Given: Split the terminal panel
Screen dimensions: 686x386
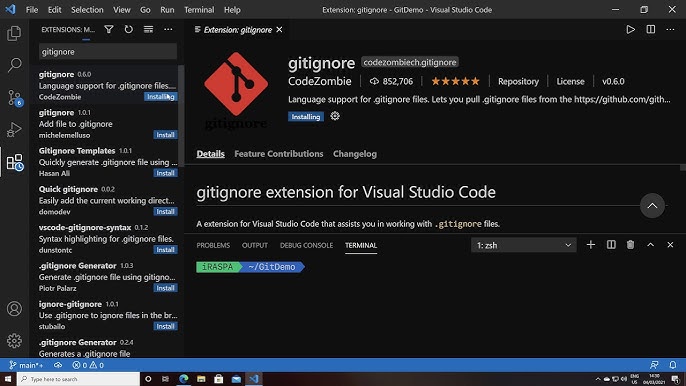Looking at the screenshot, I should [611, 245].
